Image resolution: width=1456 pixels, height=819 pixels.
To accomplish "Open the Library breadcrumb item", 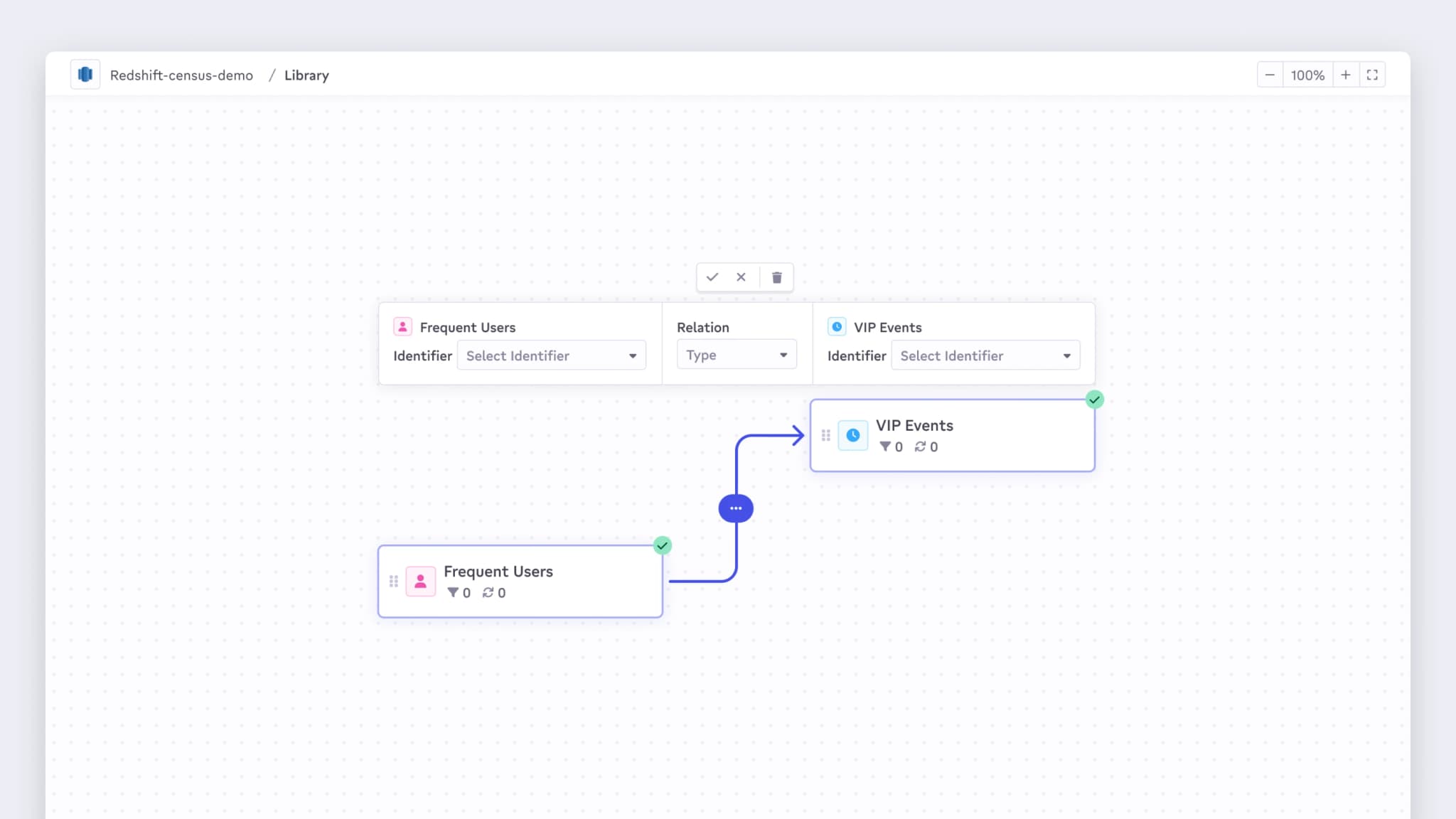I will click(x=306, y=75).
